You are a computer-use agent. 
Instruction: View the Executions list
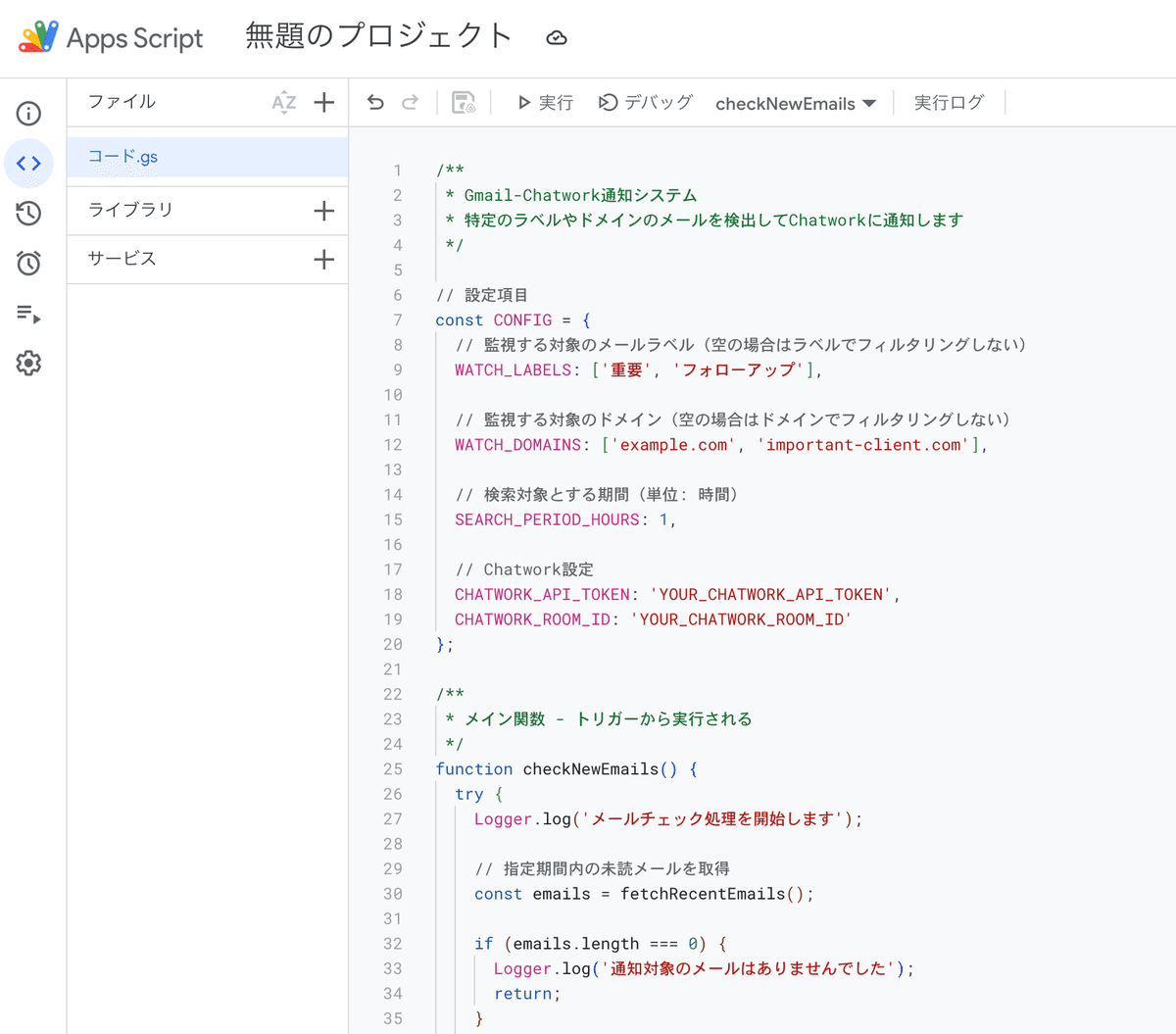28,314
